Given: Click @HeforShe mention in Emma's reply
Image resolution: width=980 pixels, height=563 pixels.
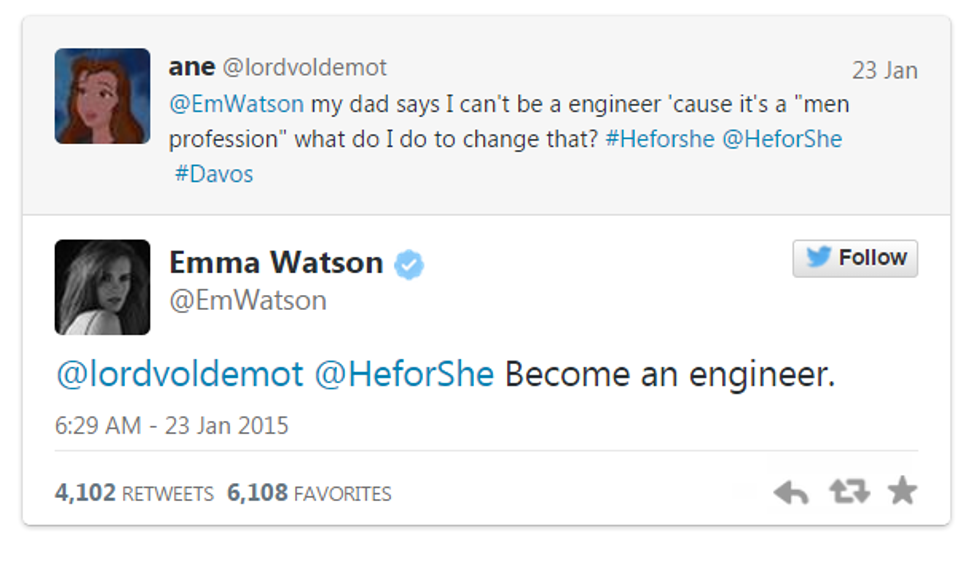Looking at the screenshot, I should [404, 375].
